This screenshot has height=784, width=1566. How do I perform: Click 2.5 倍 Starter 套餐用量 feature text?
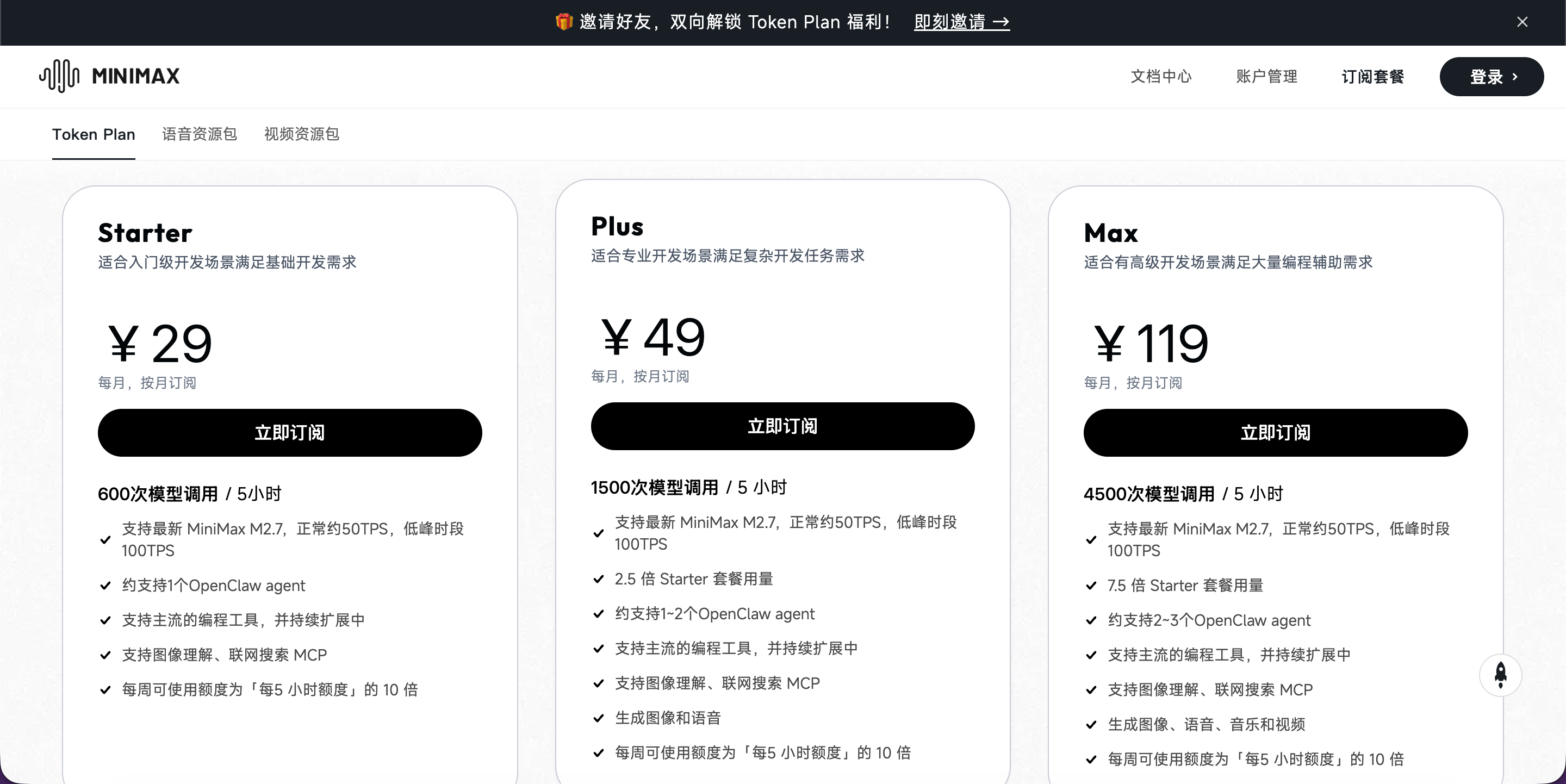[694, 578]
